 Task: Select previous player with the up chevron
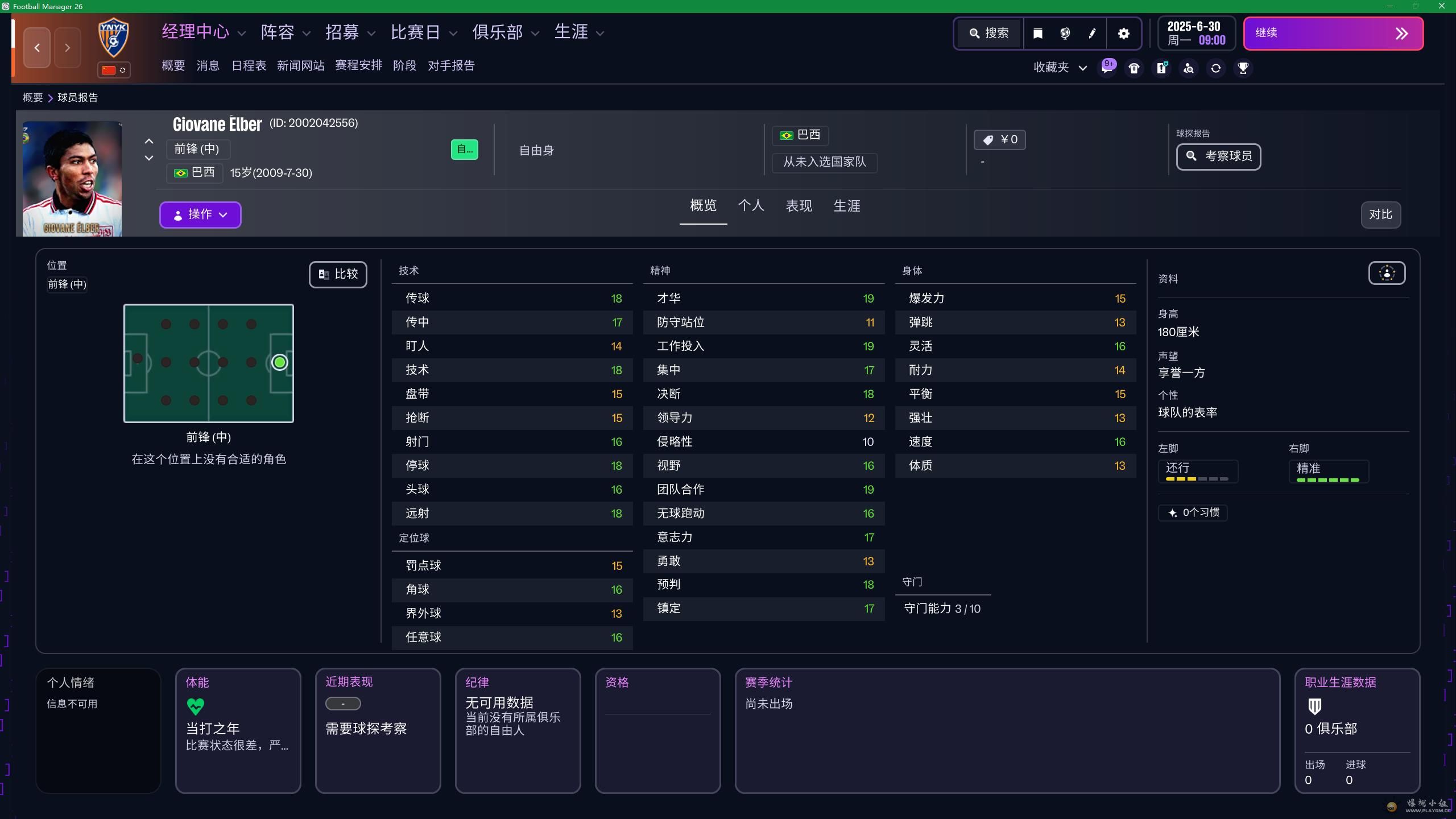point(149,141)
